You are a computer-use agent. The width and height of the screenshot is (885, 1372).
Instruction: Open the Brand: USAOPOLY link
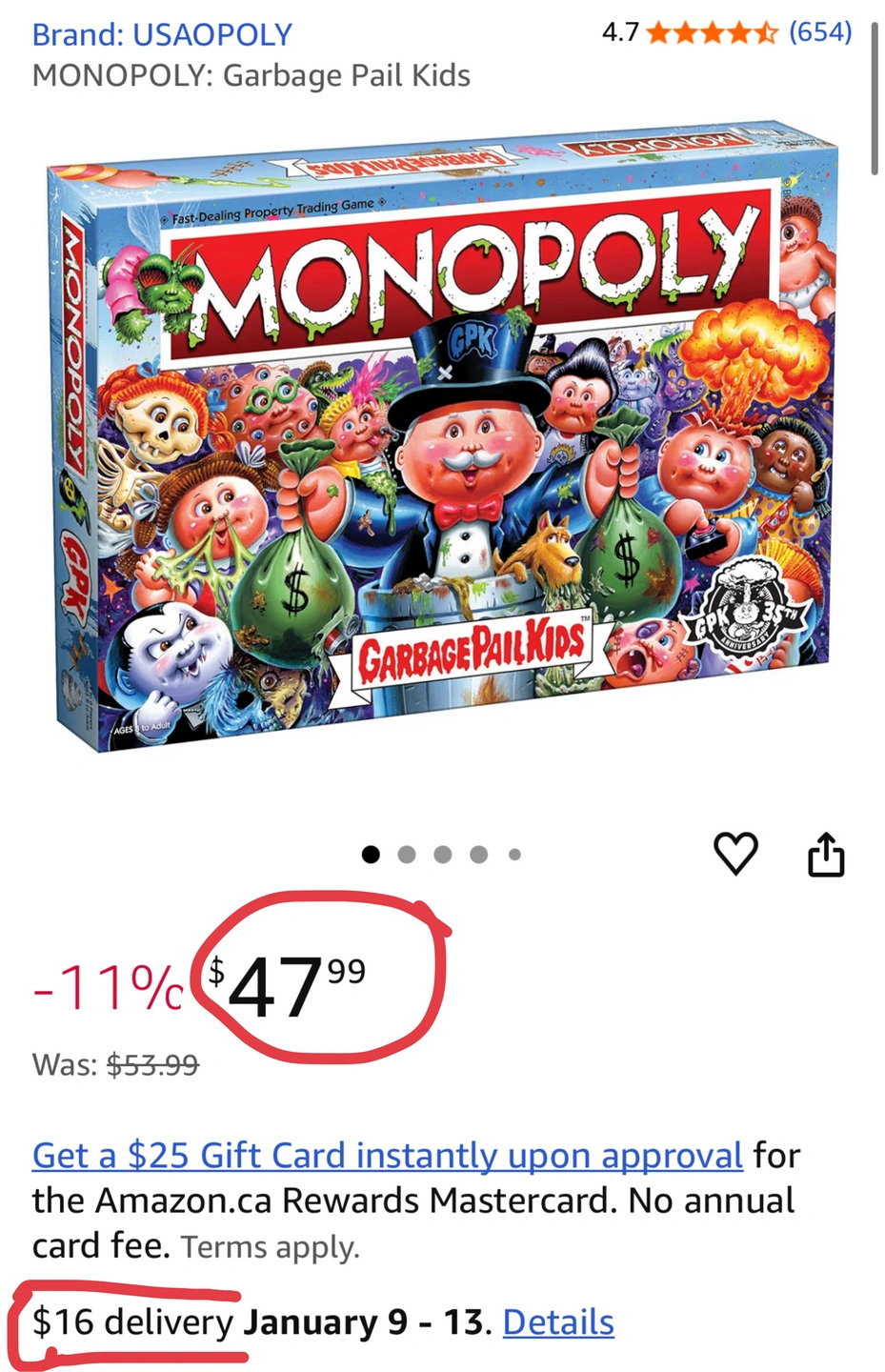tap(162, 34)
